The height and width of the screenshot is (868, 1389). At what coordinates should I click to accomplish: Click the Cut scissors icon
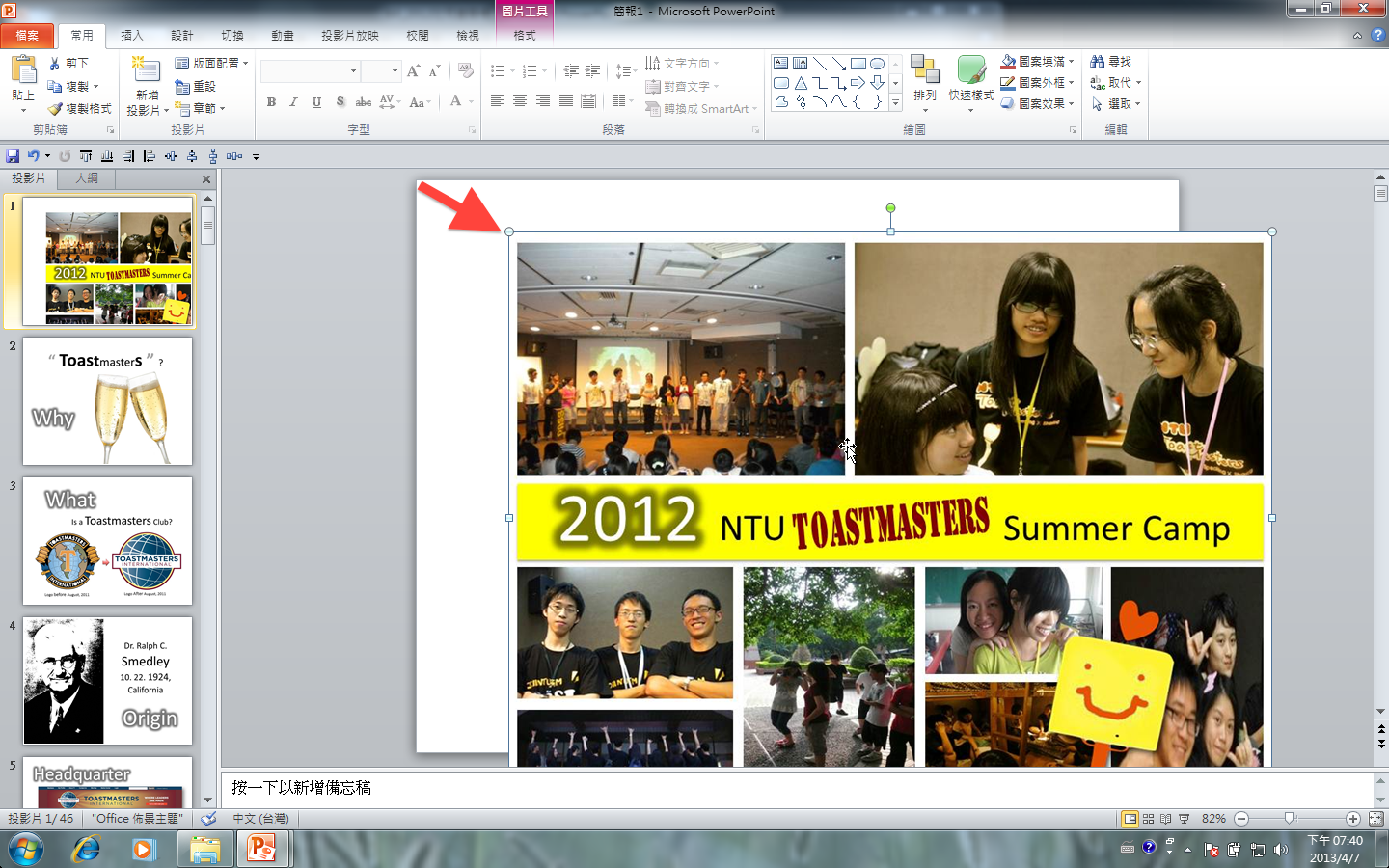pyautogui.click(x=55, y=63)
